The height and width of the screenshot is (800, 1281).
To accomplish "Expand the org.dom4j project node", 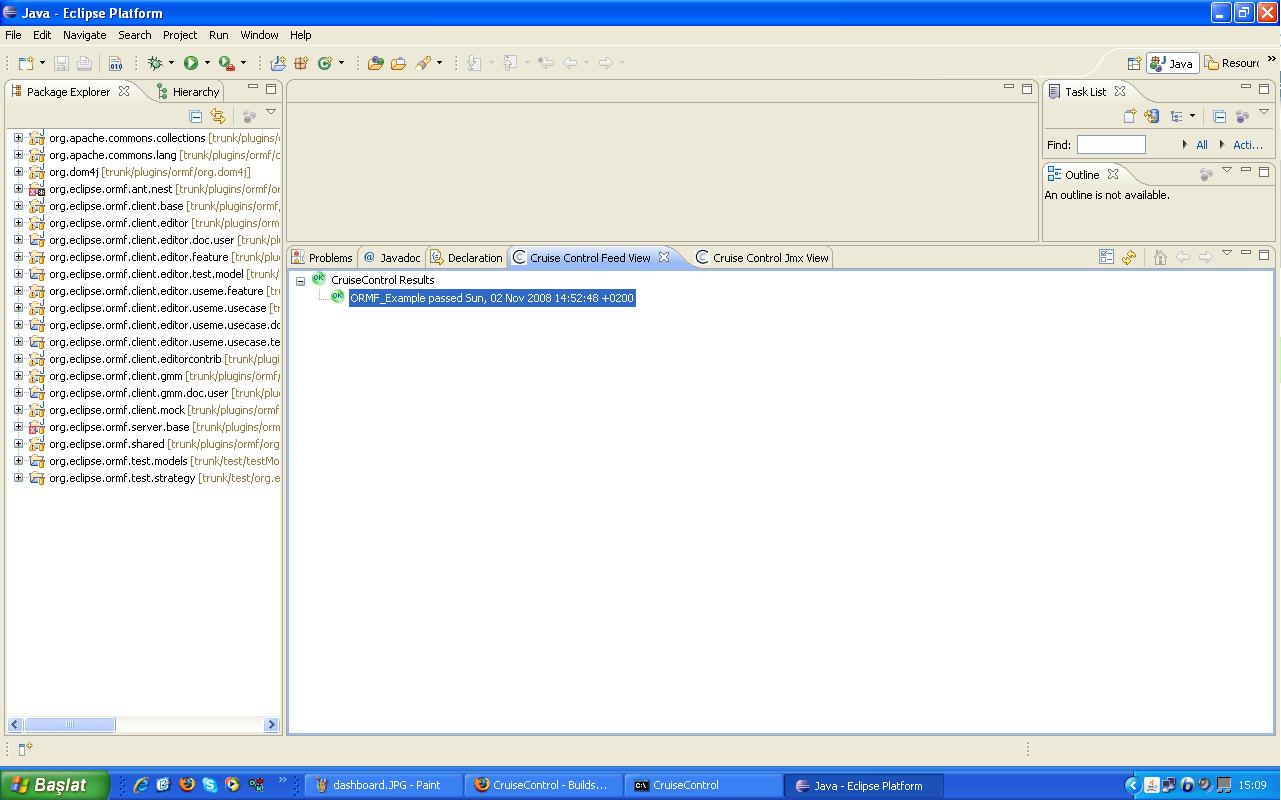I will click(18, 172).
